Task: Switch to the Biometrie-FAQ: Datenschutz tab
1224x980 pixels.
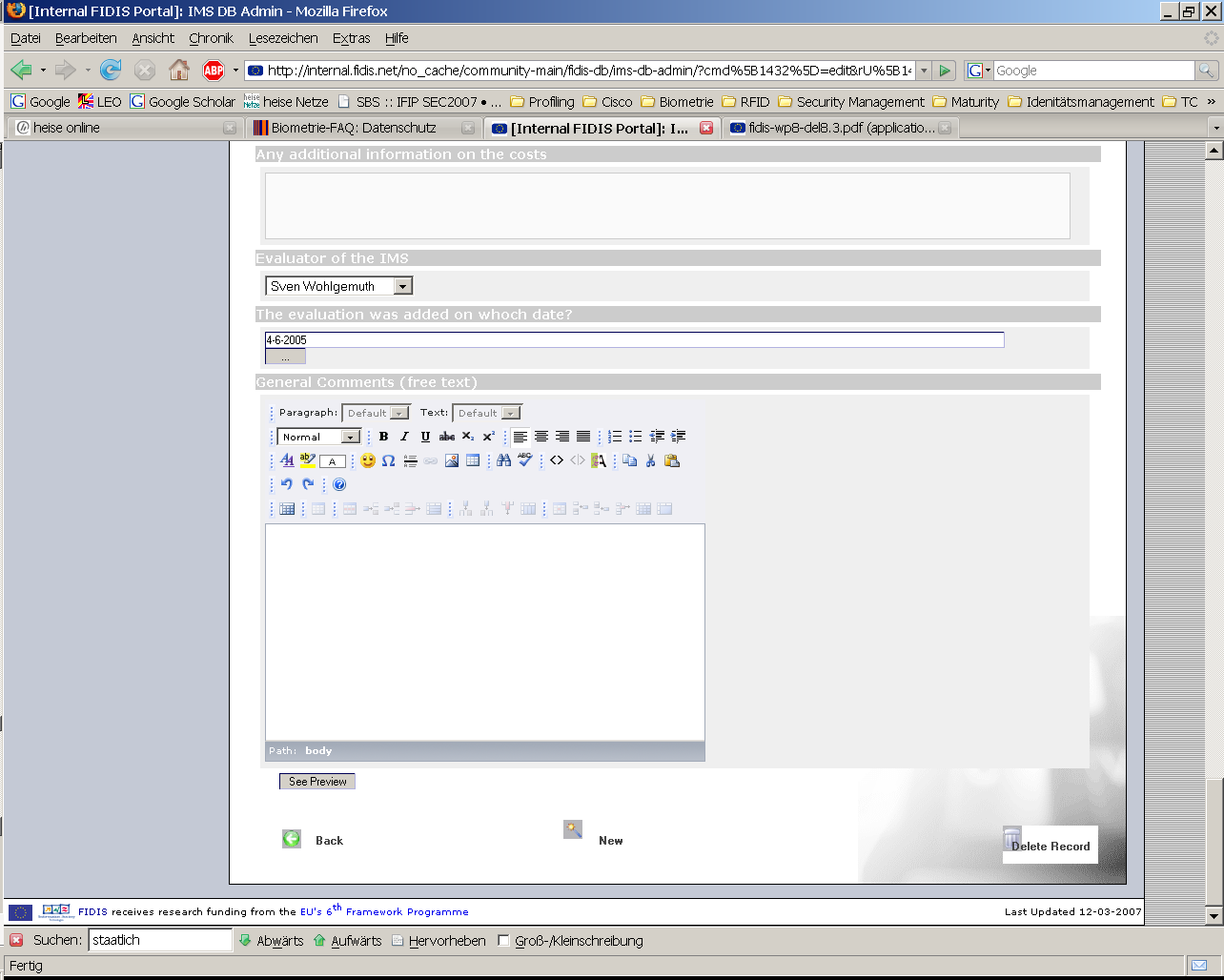Action: coord(353,128)
